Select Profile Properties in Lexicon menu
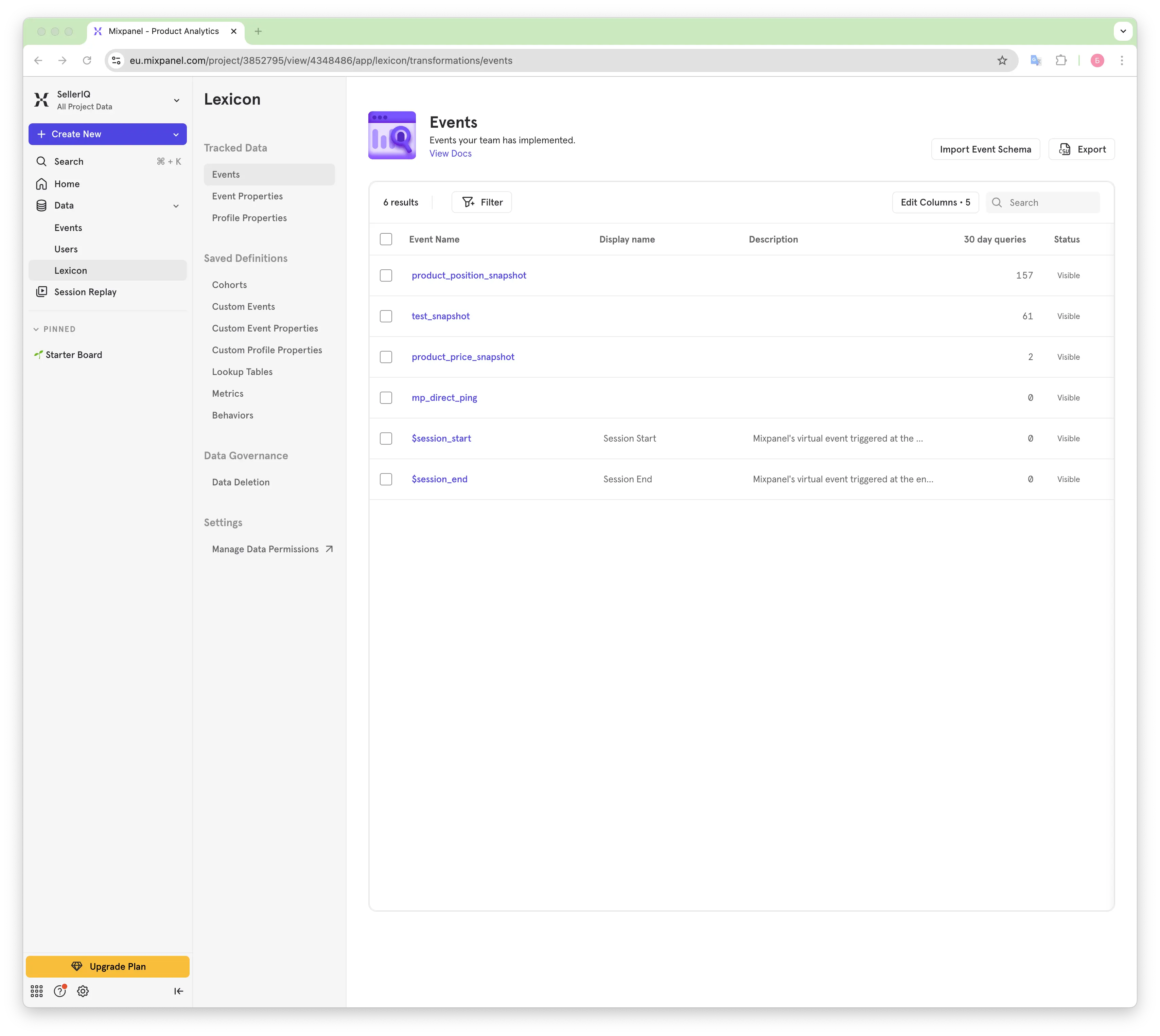Screen dimensions: 1160x1036 coord(249,218)
